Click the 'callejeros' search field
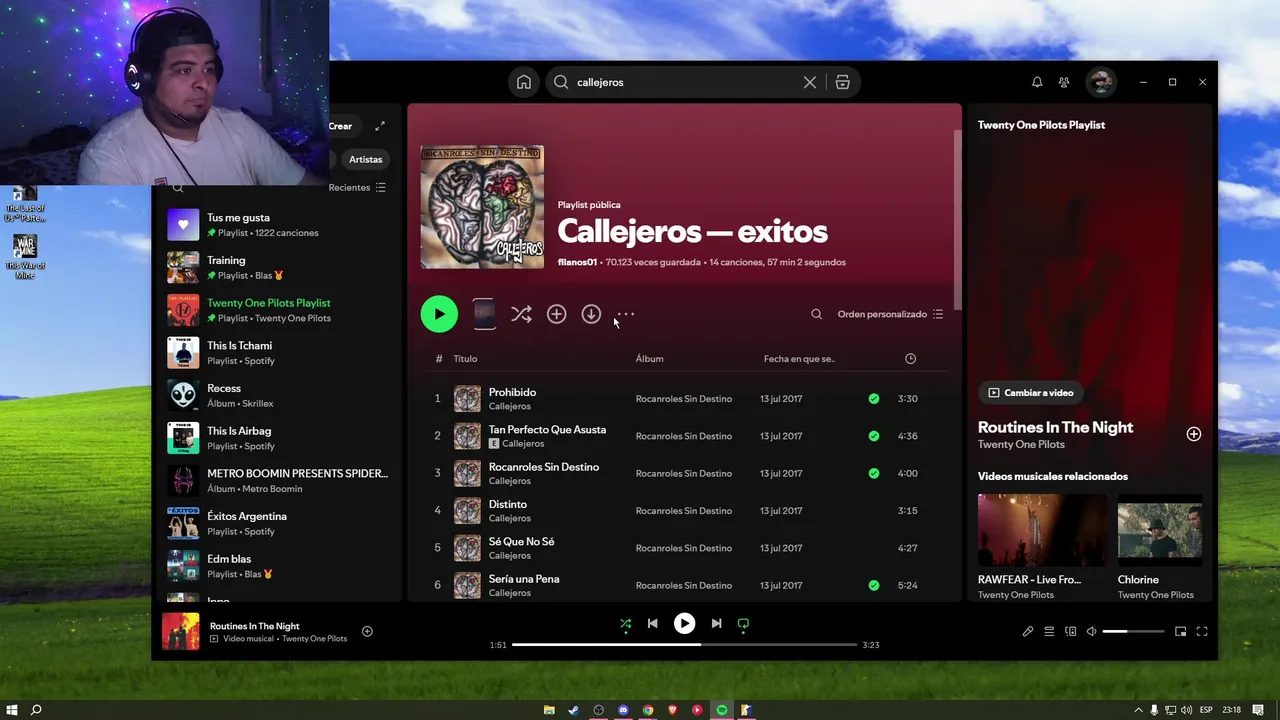Viewport: 1280px width, 720px height. [686, 82]
